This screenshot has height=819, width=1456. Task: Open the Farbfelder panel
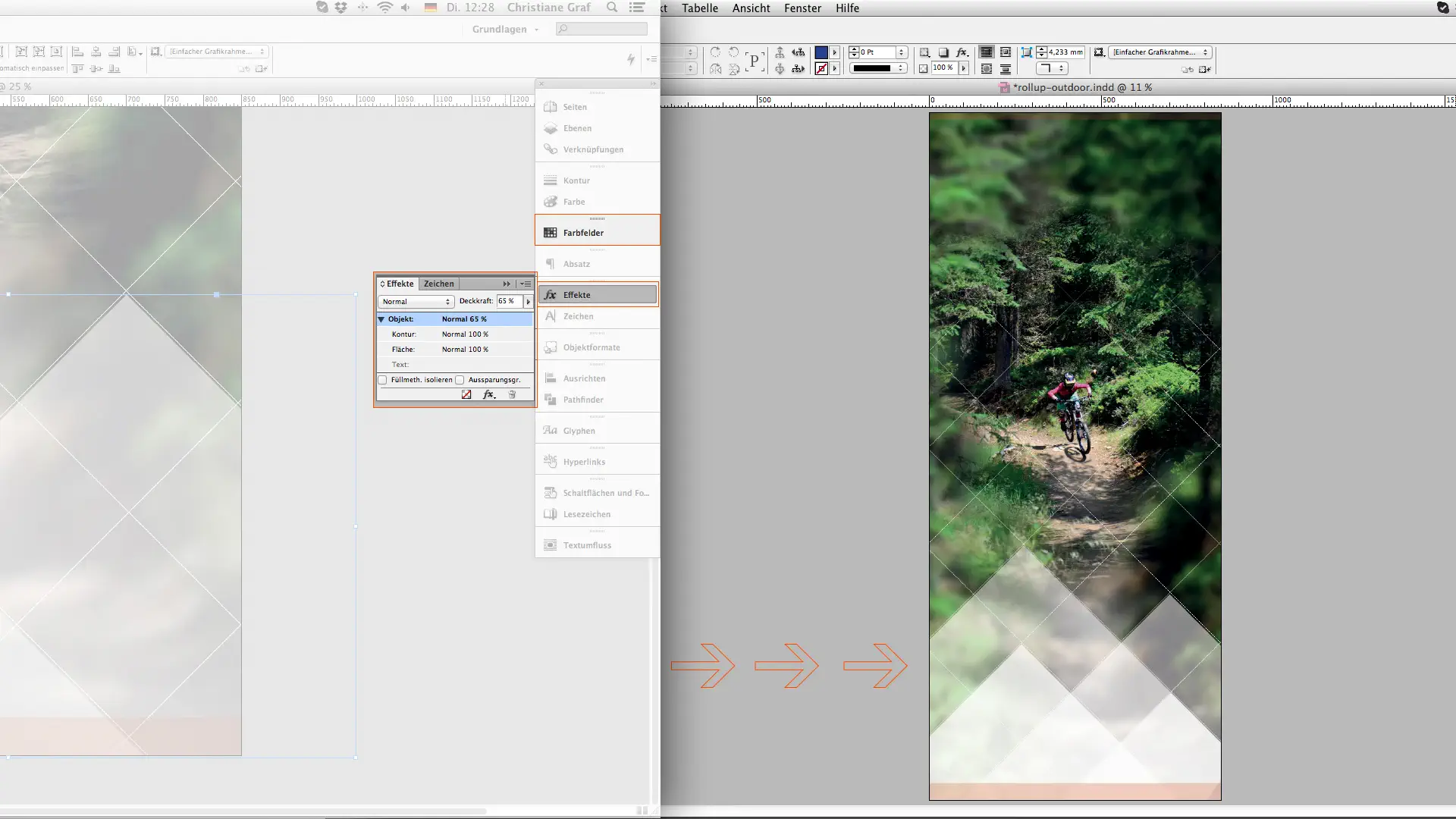(582, 233)
